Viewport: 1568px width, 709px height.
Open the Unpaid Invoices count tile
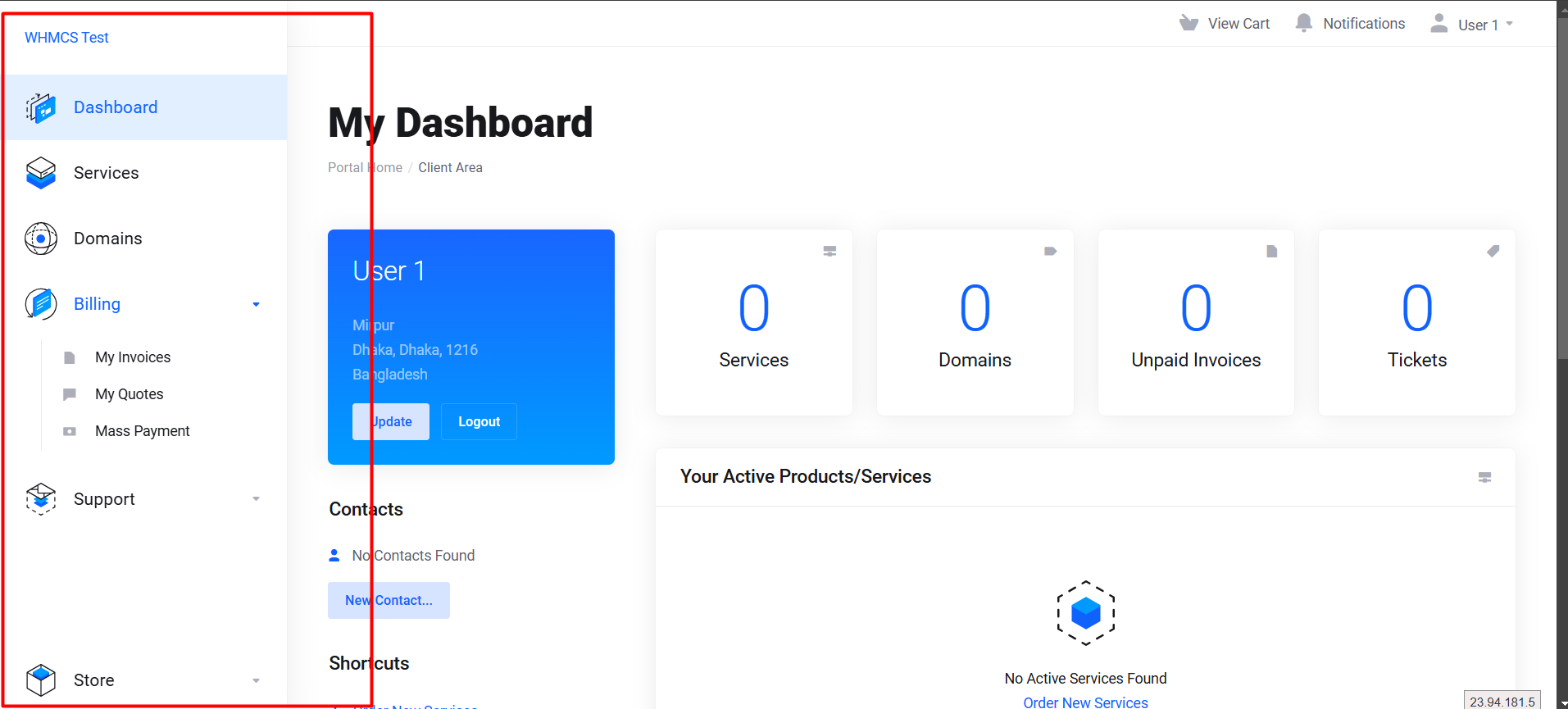[1196, 323]
